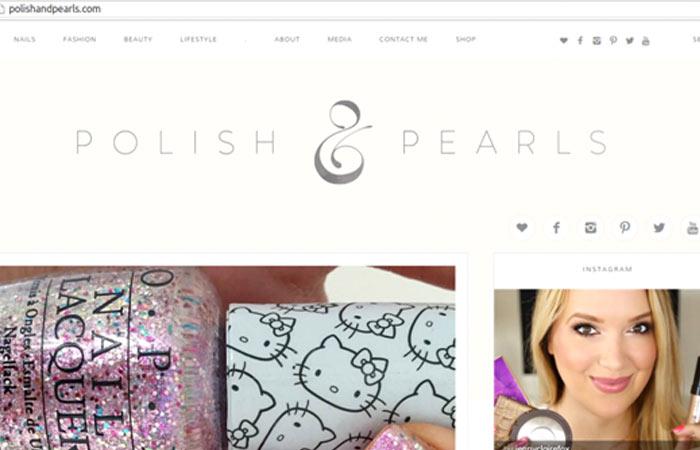This screenshot has height=450, width=700.
Task: Click the large circular Facebook icon below the logo
Action: (x=556, y=228)
